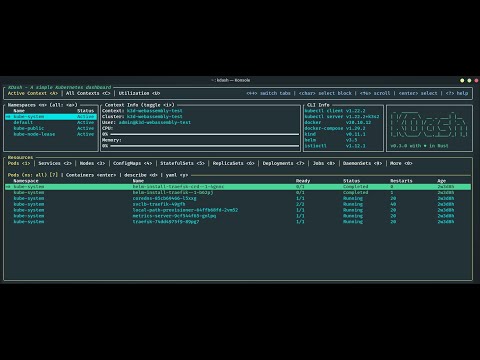Open the ReplicaSets resource tab
Image resolution: width=480 pixels, height=360 pixels.
233,163
